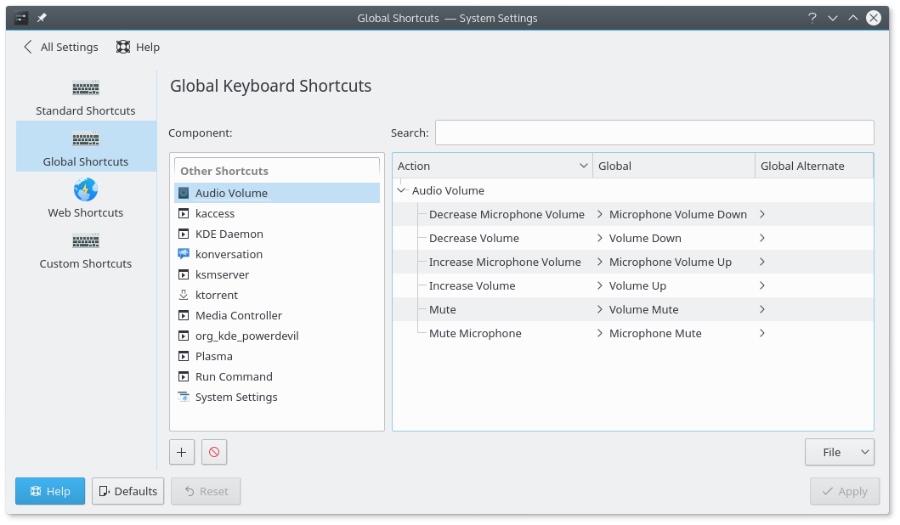This screenshot has width=900, height=525.
Task: Click the add component plus button
Action: [181, 452]
